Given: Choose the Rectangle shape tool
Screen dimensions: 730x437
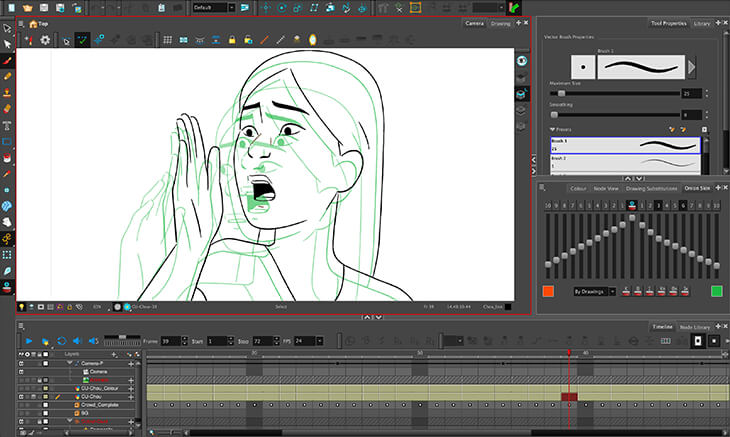Looking at the screenshot, I should point(7,141).
